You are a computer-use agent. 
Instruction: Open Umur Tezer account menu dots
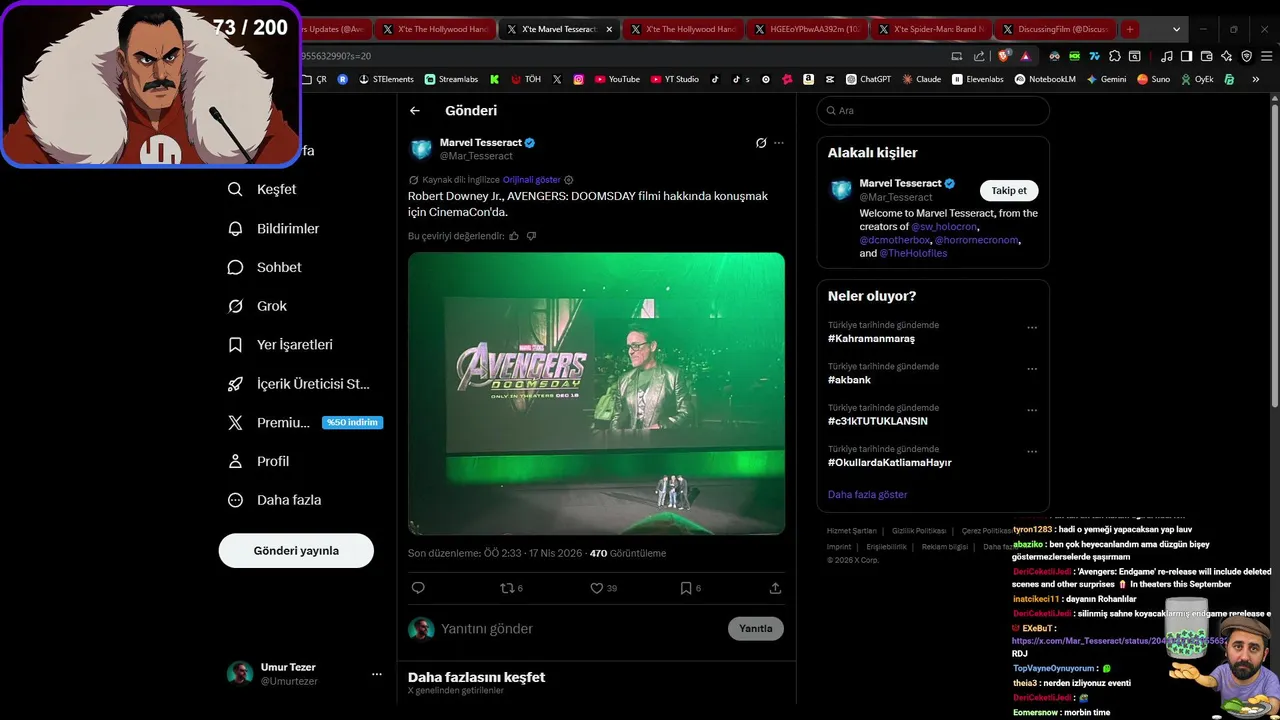(377, 674)
